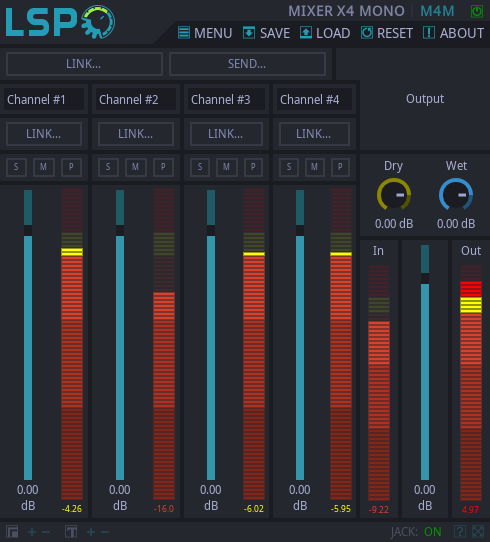The width and height of the screenshot is (490, 542).
Task: Decrease UI scaling with first minus icon
Action: (x=46, y=532)
